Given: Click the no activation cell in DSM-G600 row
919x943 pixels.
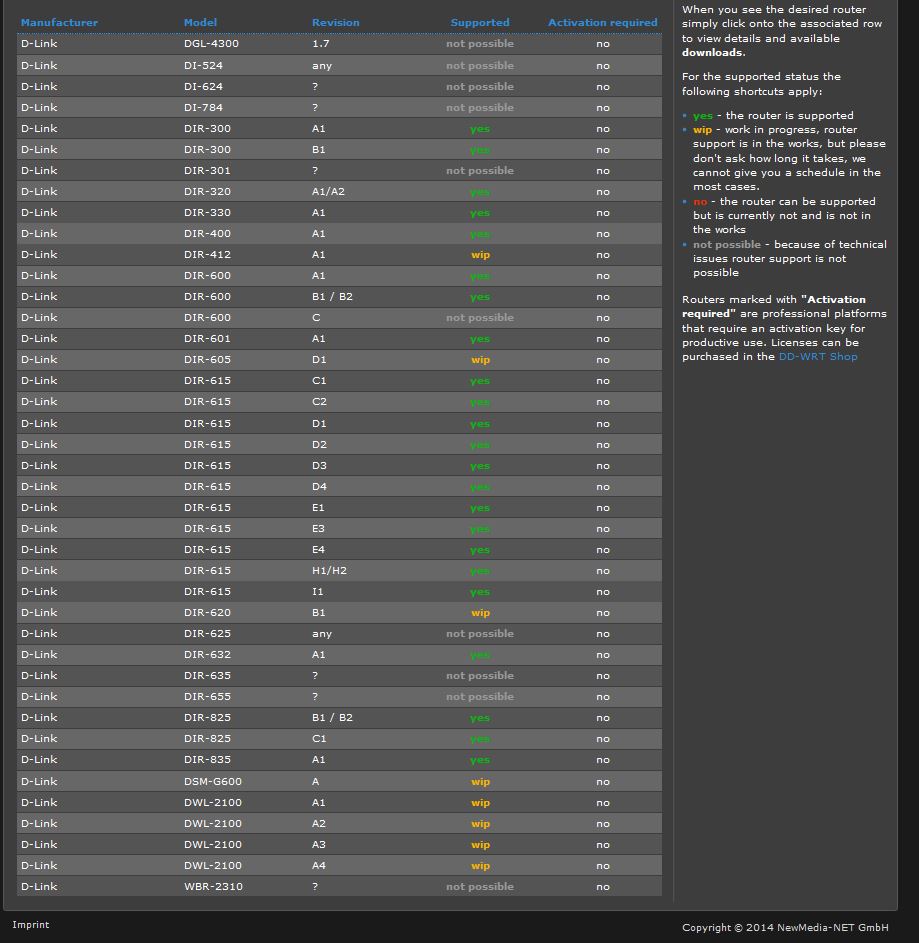Looking at the screenshot, I should (603, 782).
